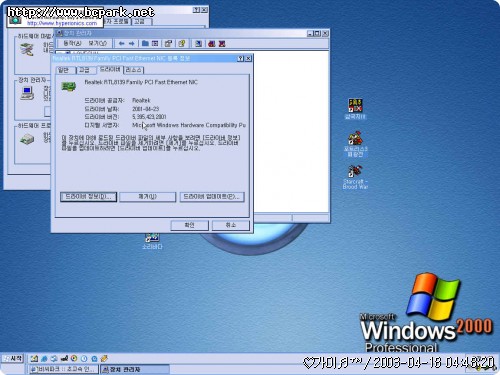Click the disable device toolbar icon

click(x=212, y=43)
